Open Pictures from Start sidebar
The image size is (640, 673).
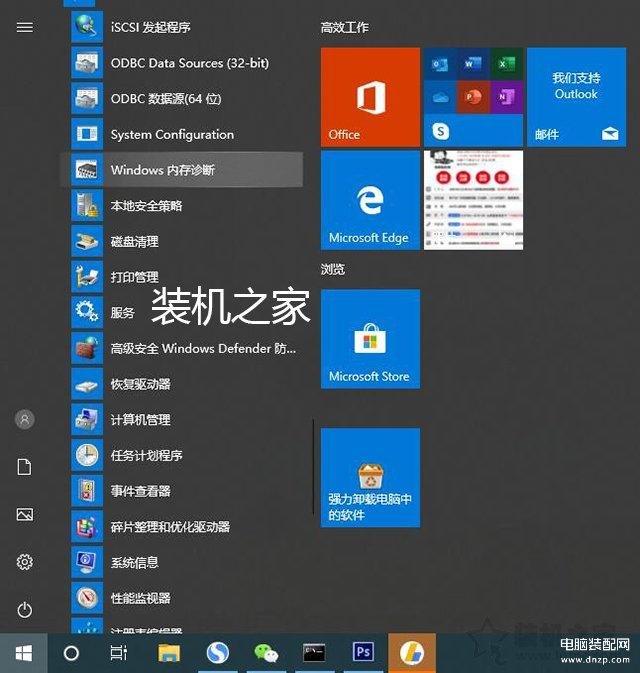coord(24,514)
